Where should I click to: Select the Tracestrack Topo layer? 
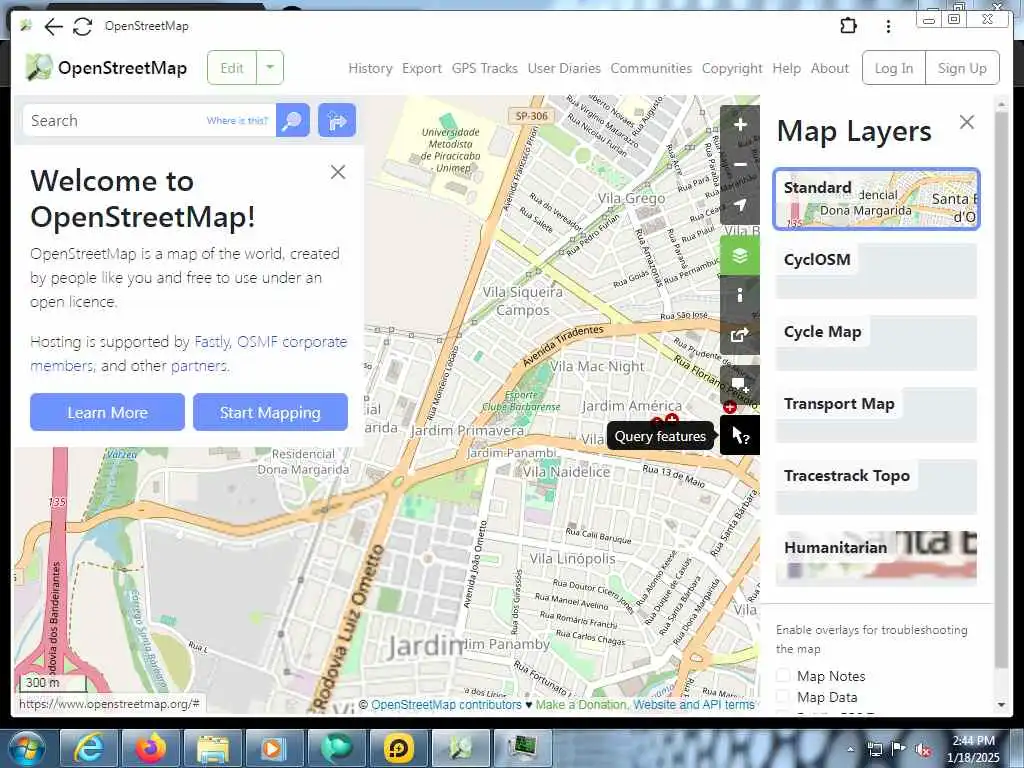click(876, 486)
